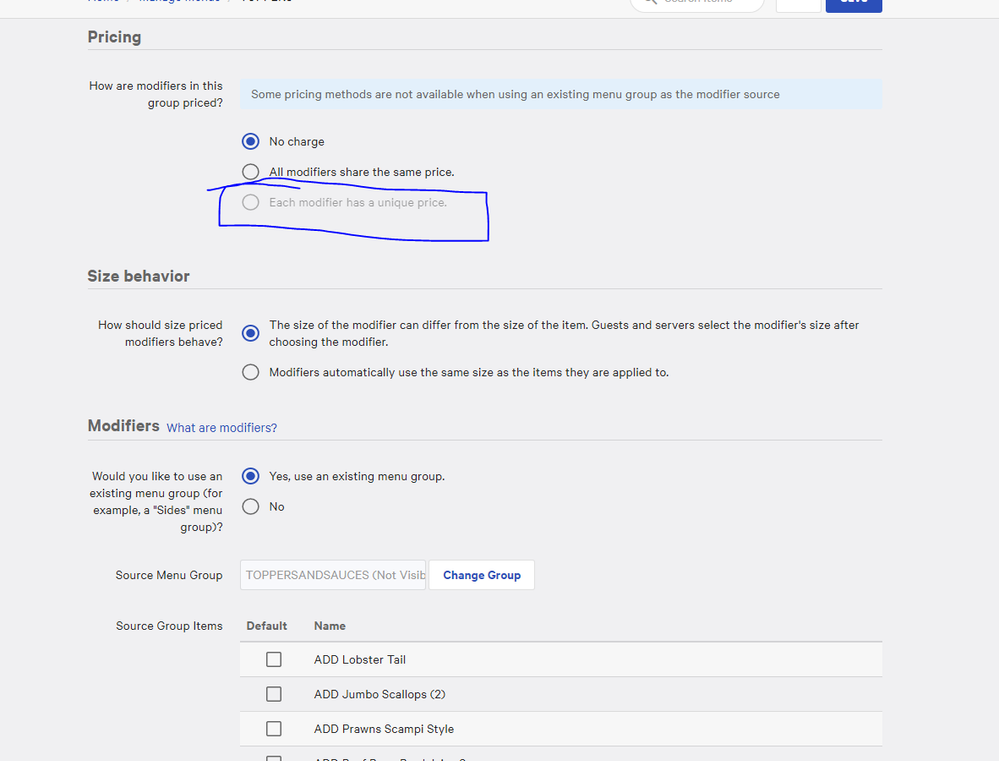
Task: Check default box for ADD Jumbo Scallops (2)
Action: 274,694
